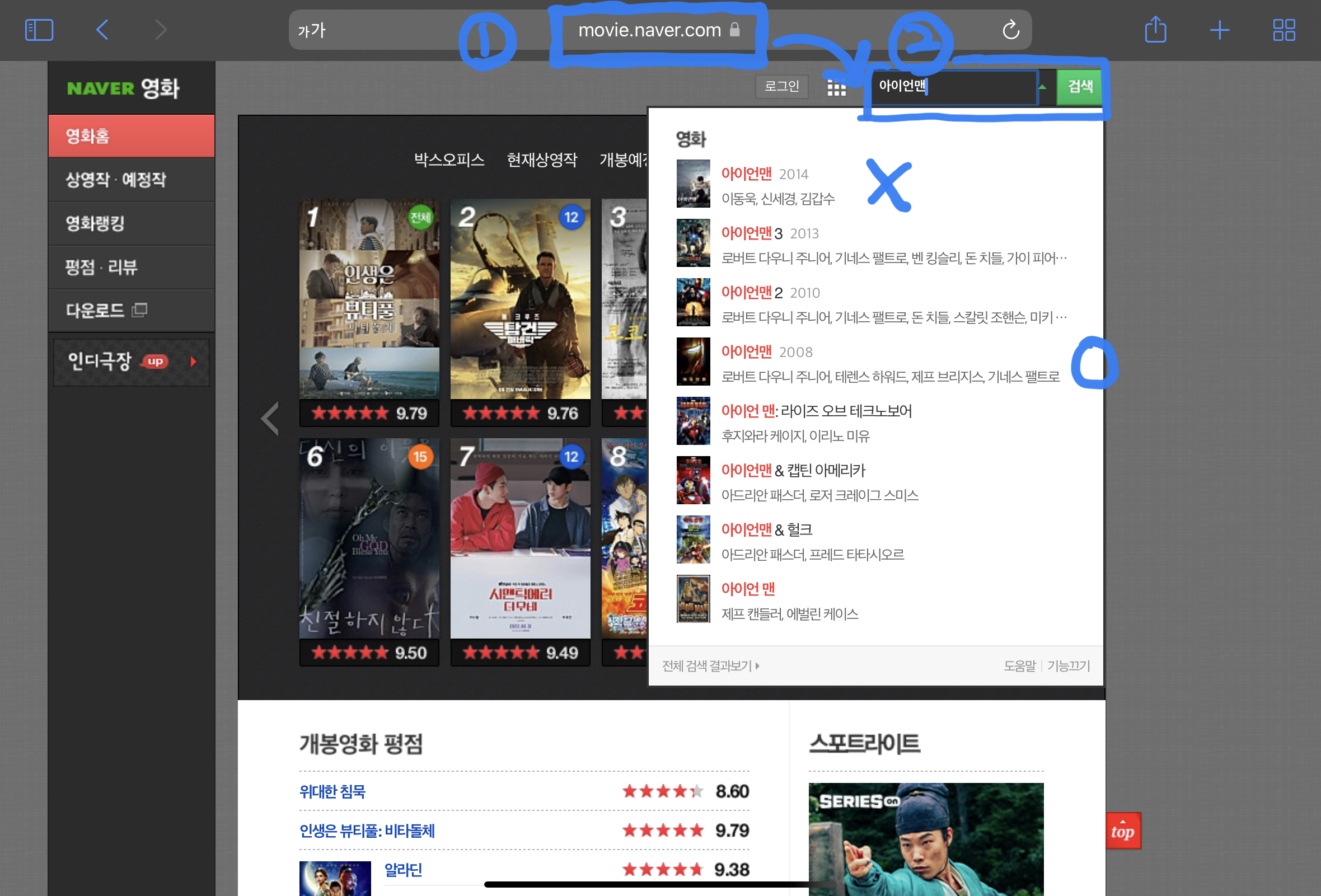
Task: Click the 알라딘 thumbnail image
Action: coord(335,879)
